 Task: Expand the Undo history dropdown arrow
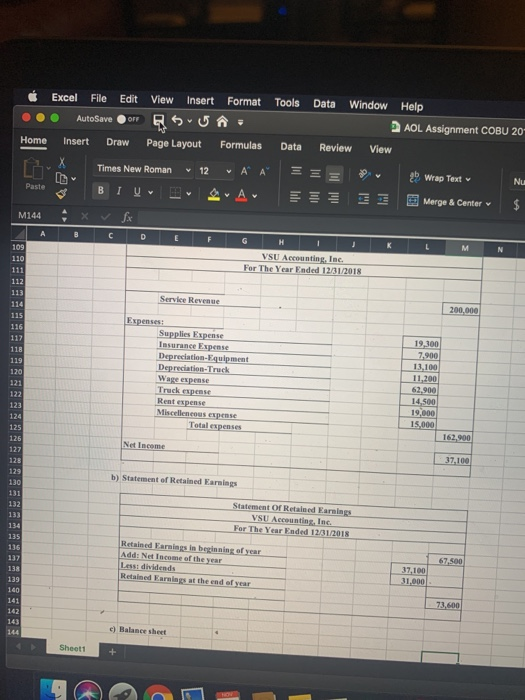pyautogui.click(x=189, y=121)
